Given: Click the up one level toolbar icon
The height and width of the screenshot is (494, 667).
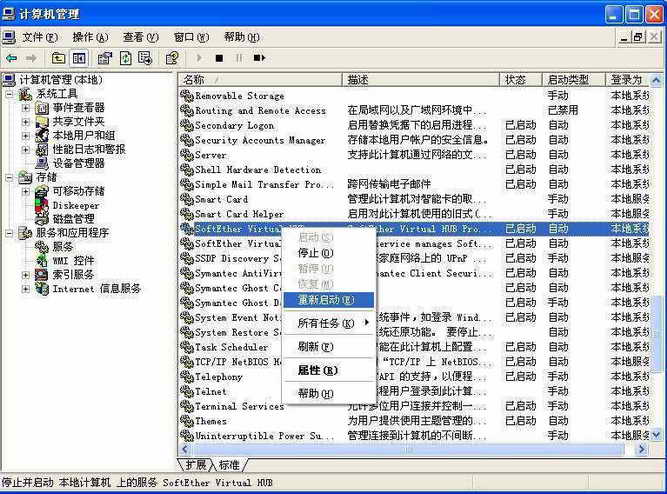Looking at the screenshot, I should [59, 58].
